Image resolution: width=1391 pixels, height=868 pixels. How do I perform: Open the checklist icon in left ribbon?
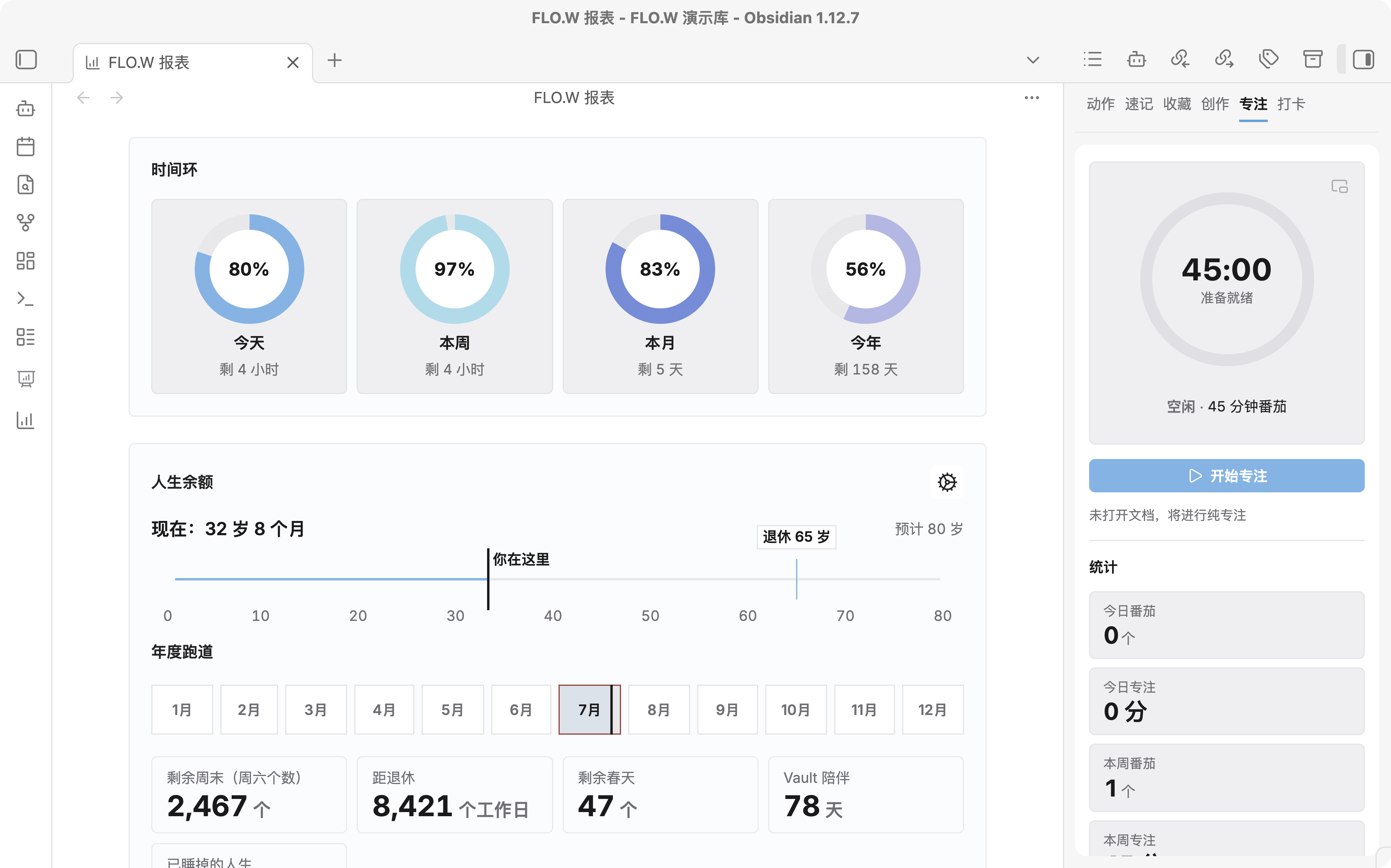(25, 337)
